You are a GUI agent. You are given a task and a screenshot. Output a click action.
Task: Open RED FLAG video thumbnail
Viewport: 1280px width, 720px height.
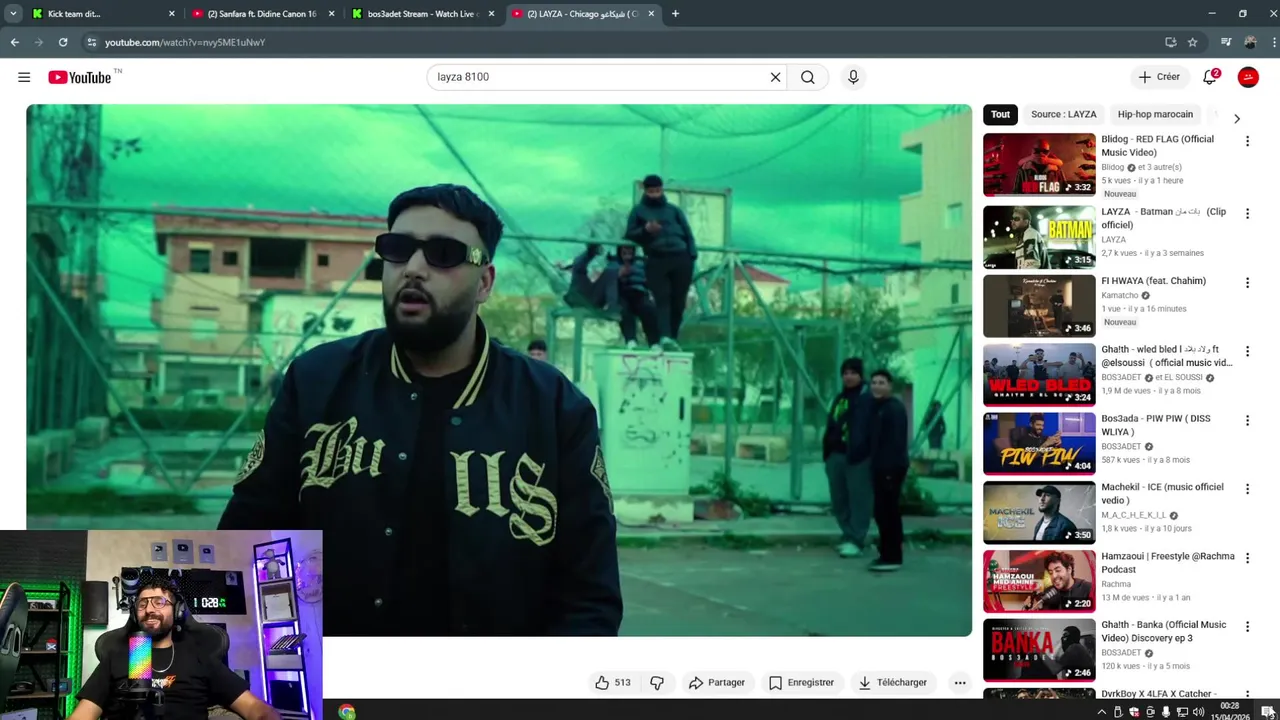1039,165
